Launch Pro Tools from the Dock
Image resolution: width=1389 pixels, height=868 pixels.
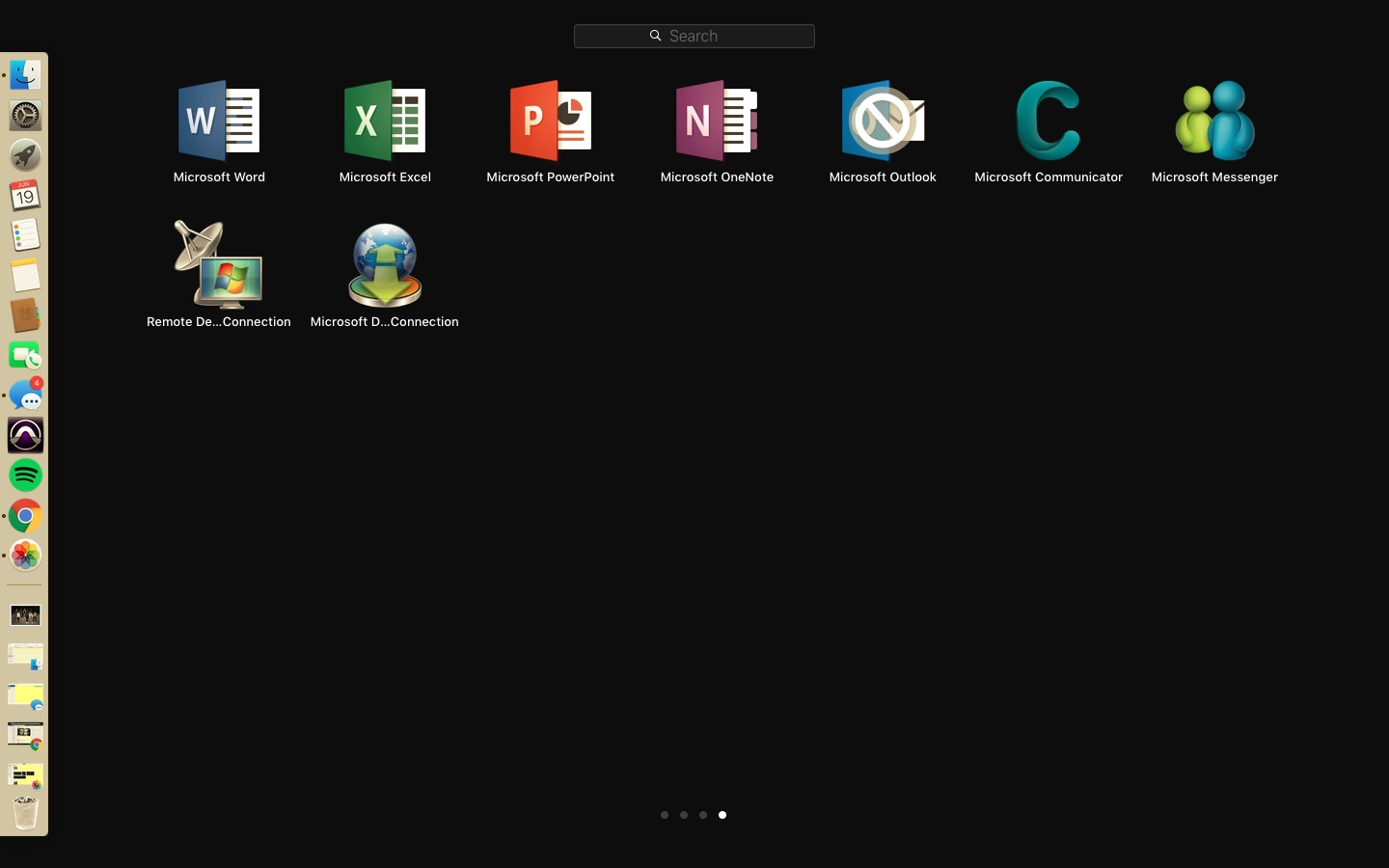[25, 436]
